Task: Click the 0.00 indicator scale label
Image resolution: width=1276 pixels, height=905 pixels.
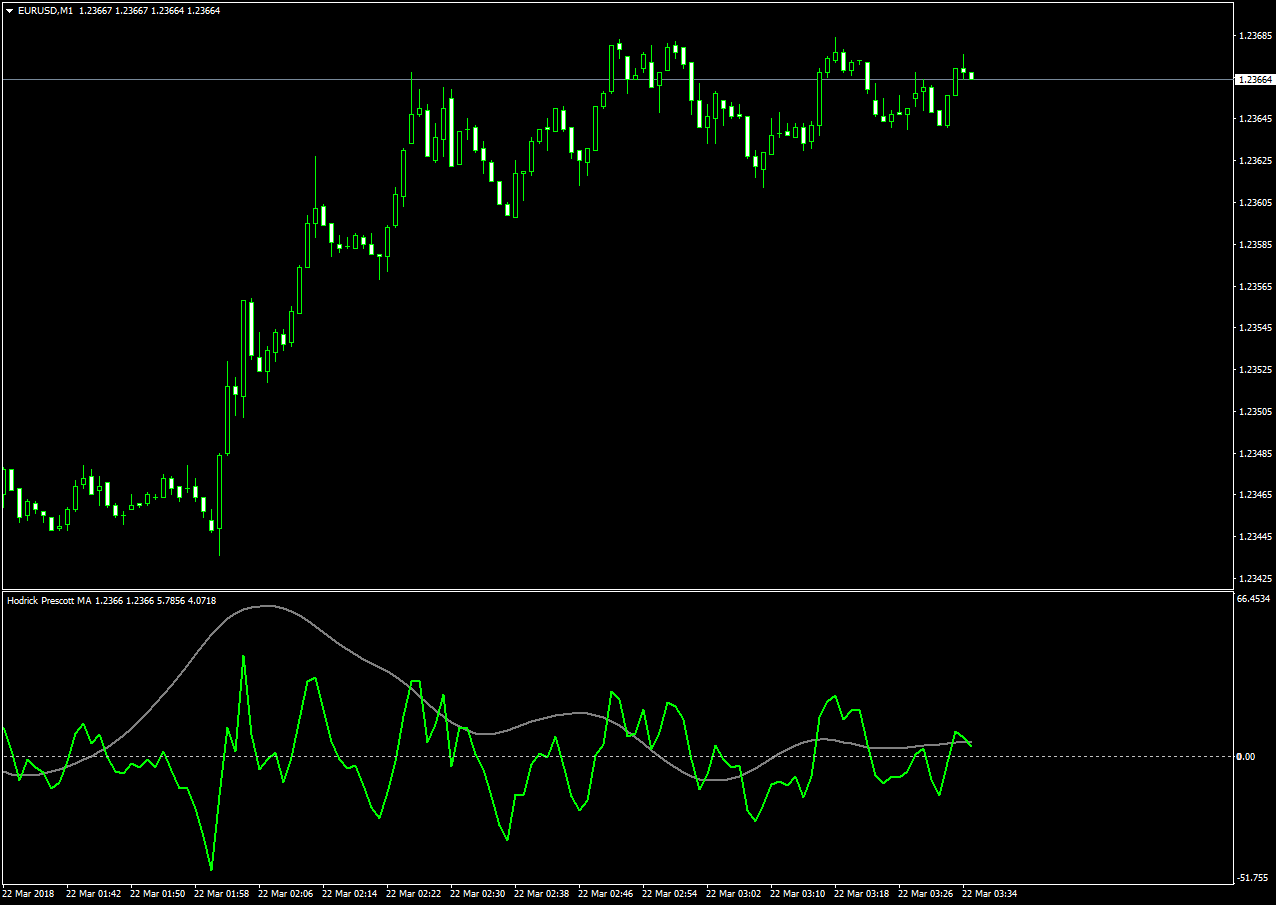Action: point(1246,756)
